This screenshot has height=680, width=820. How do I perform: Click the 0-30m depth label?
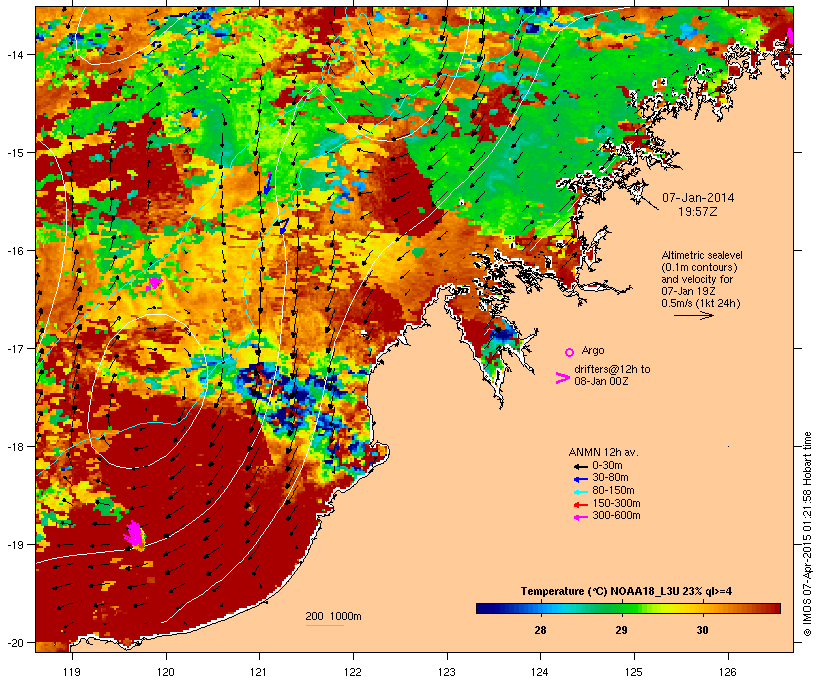607,466
